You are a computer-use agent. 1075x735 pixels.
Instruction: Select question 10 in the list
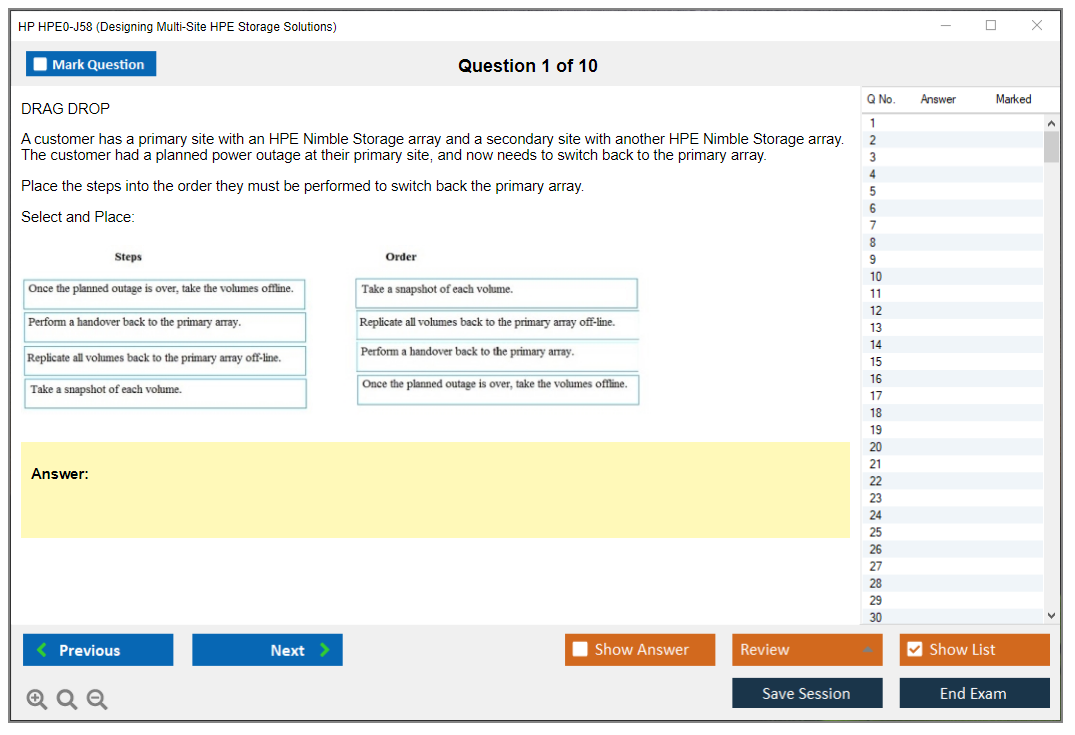click(x=876, y=276)
